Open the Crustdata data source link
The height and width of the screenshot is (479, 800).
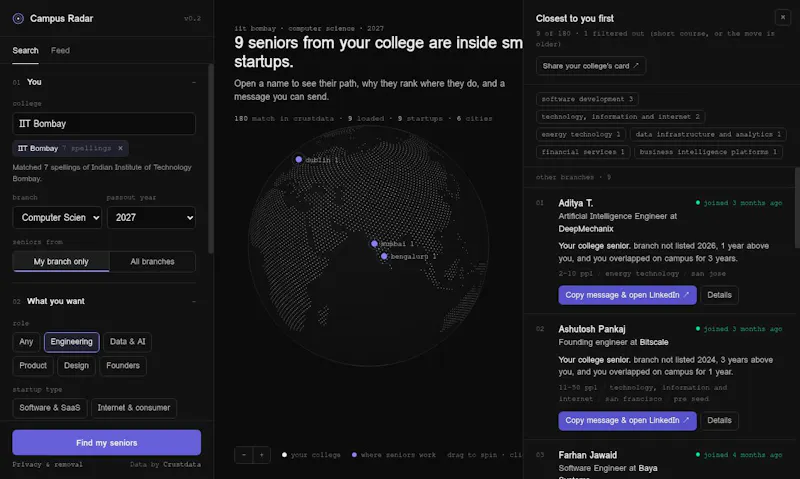tap(182, 465)
